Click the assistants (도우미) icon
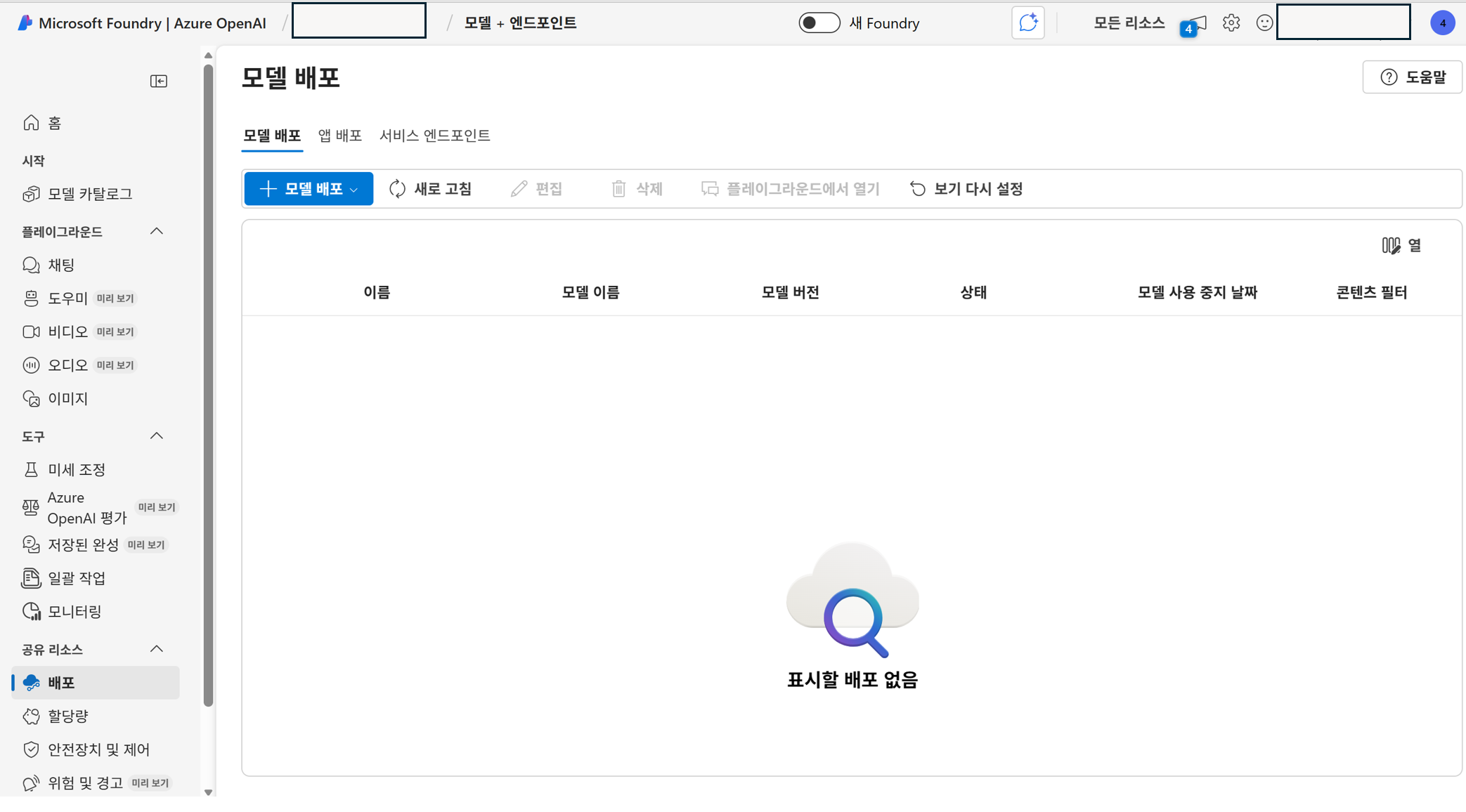The width and height of the screenshot is (1466, 812). pyautogui.click(x=31, y=299)
